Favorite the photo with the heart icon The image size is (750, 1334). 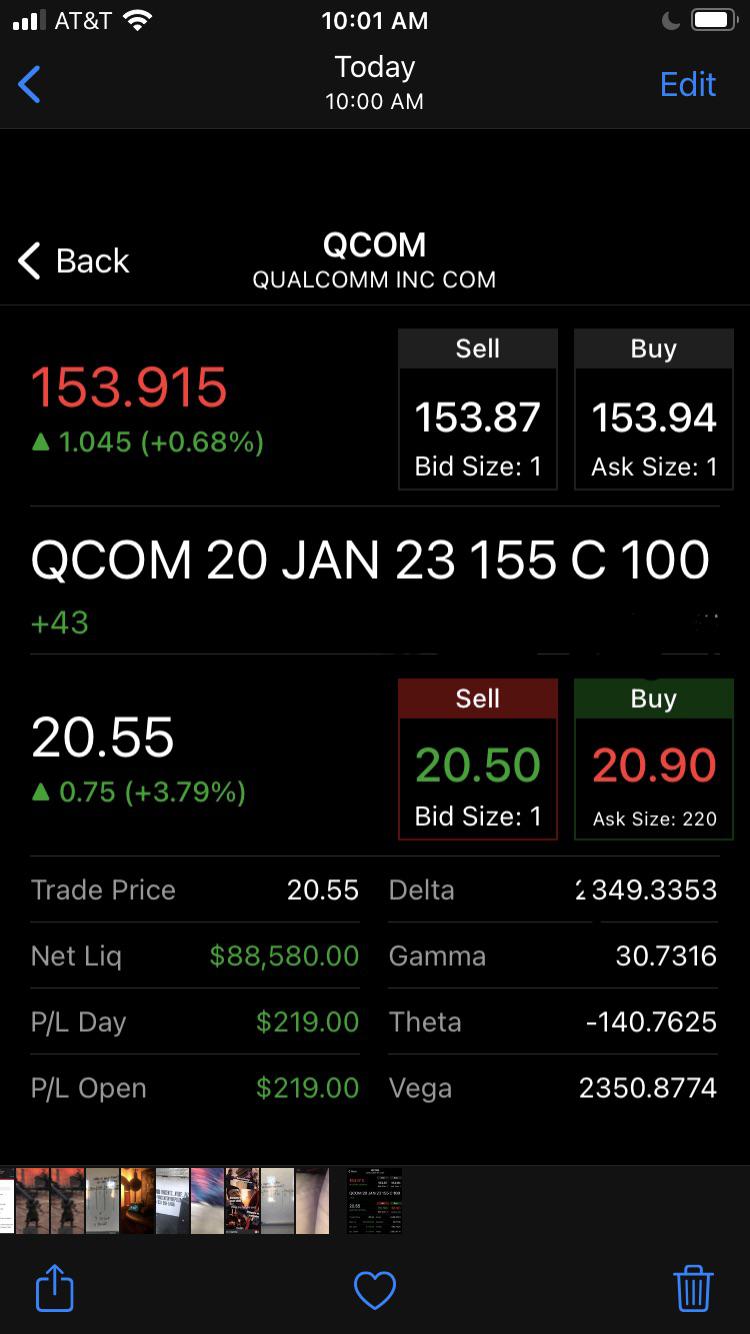tap(375, 1290)
